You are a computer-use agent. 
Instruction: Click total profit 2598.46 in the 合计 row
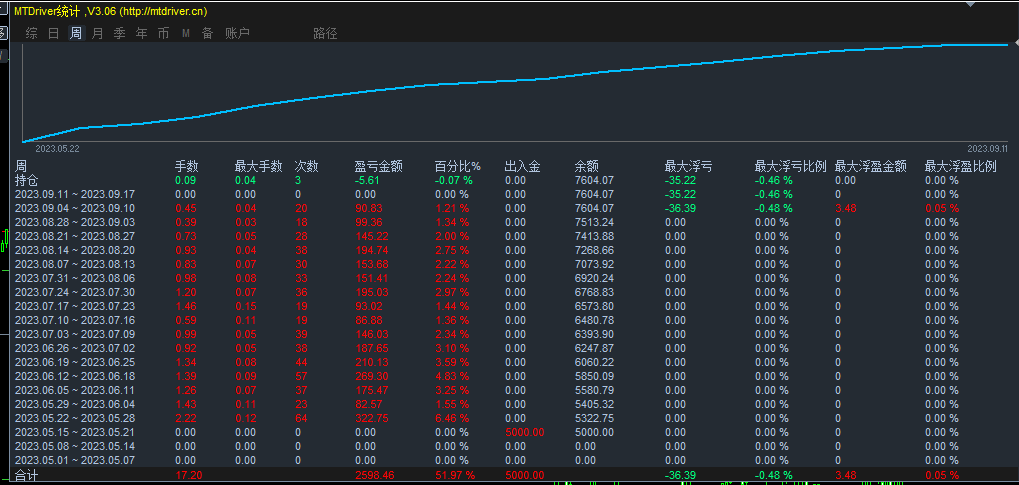pyautogui.click(x=375, y=476)
